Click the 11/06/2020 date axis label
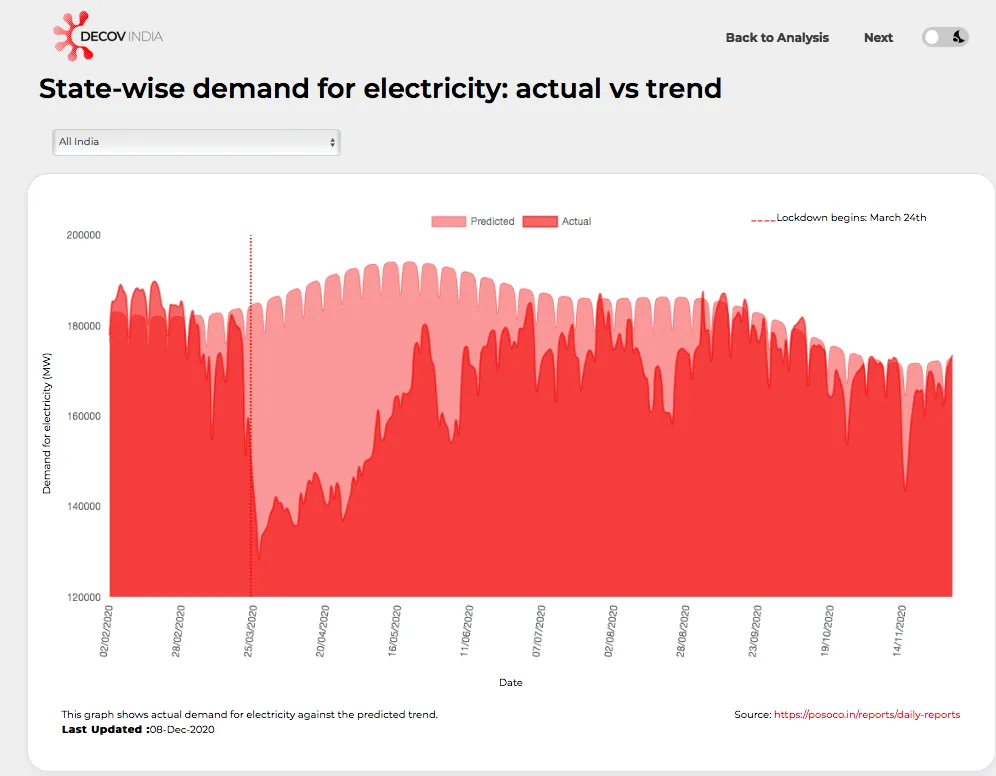Screen dimensions: 996x776 coord(468,631)
